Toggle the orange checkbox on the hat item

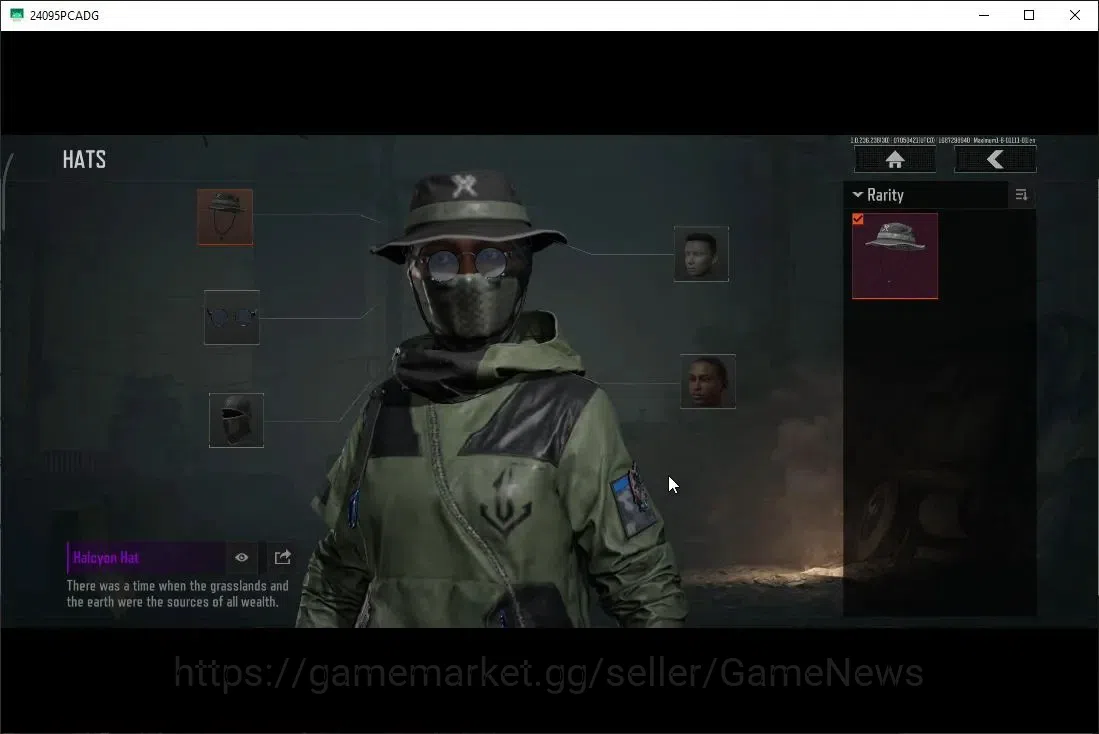pos(858,219)
